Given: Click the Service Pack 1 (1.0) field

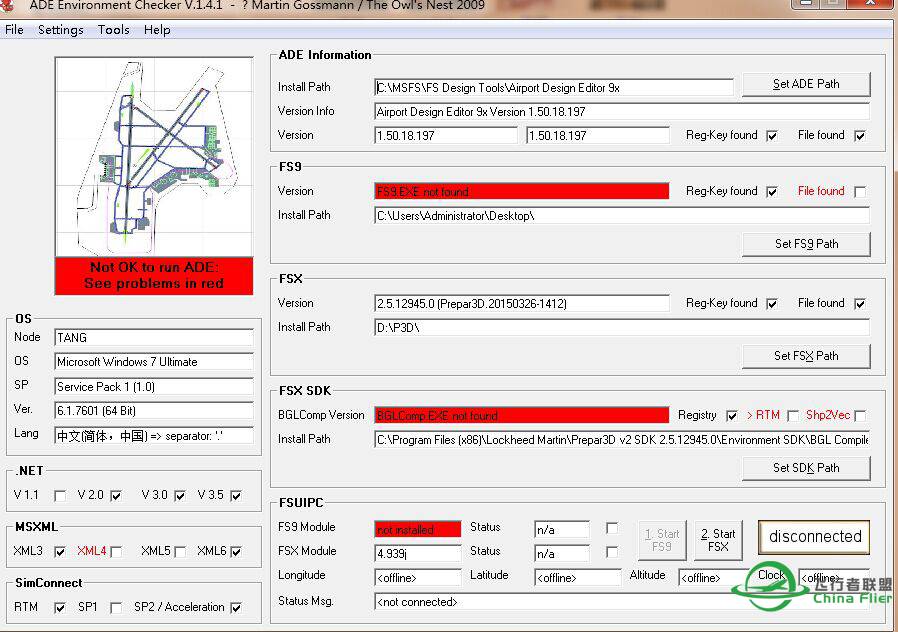Looking at the screenshot, I should tap(153, 386).
